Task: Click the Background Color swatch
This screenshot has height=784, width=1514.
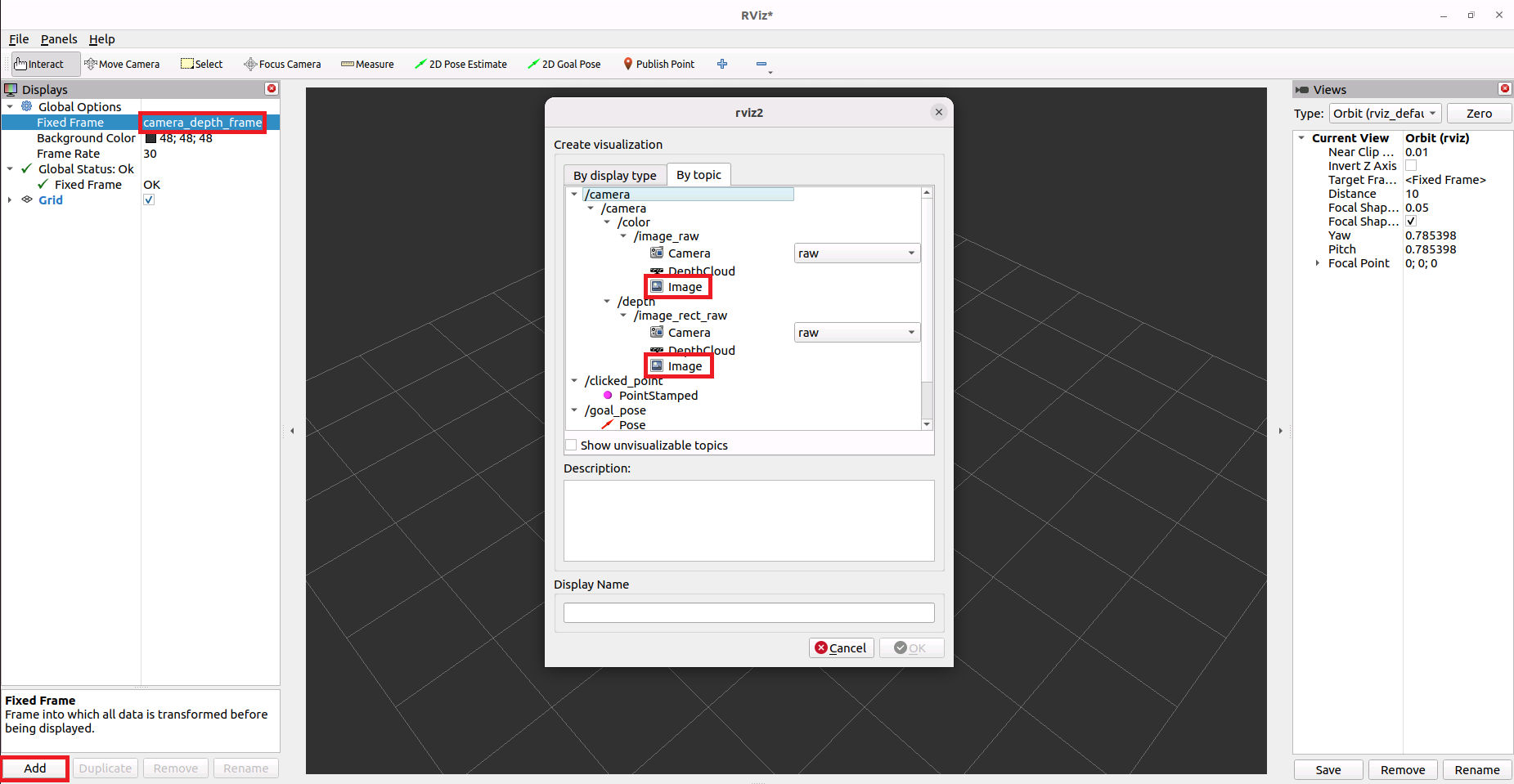Action: tap(151, 138)
